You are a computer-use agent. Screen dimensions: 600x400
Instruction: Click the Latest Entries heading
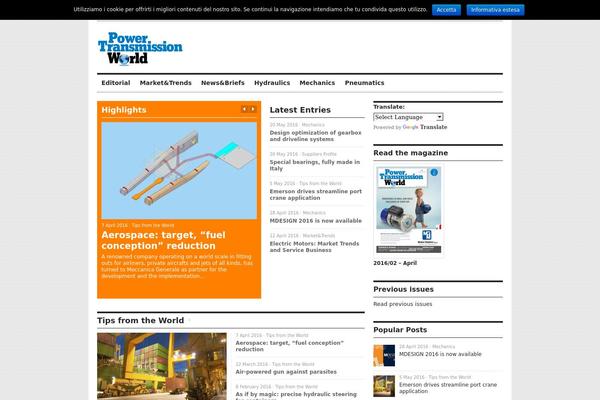pos(300,110)
